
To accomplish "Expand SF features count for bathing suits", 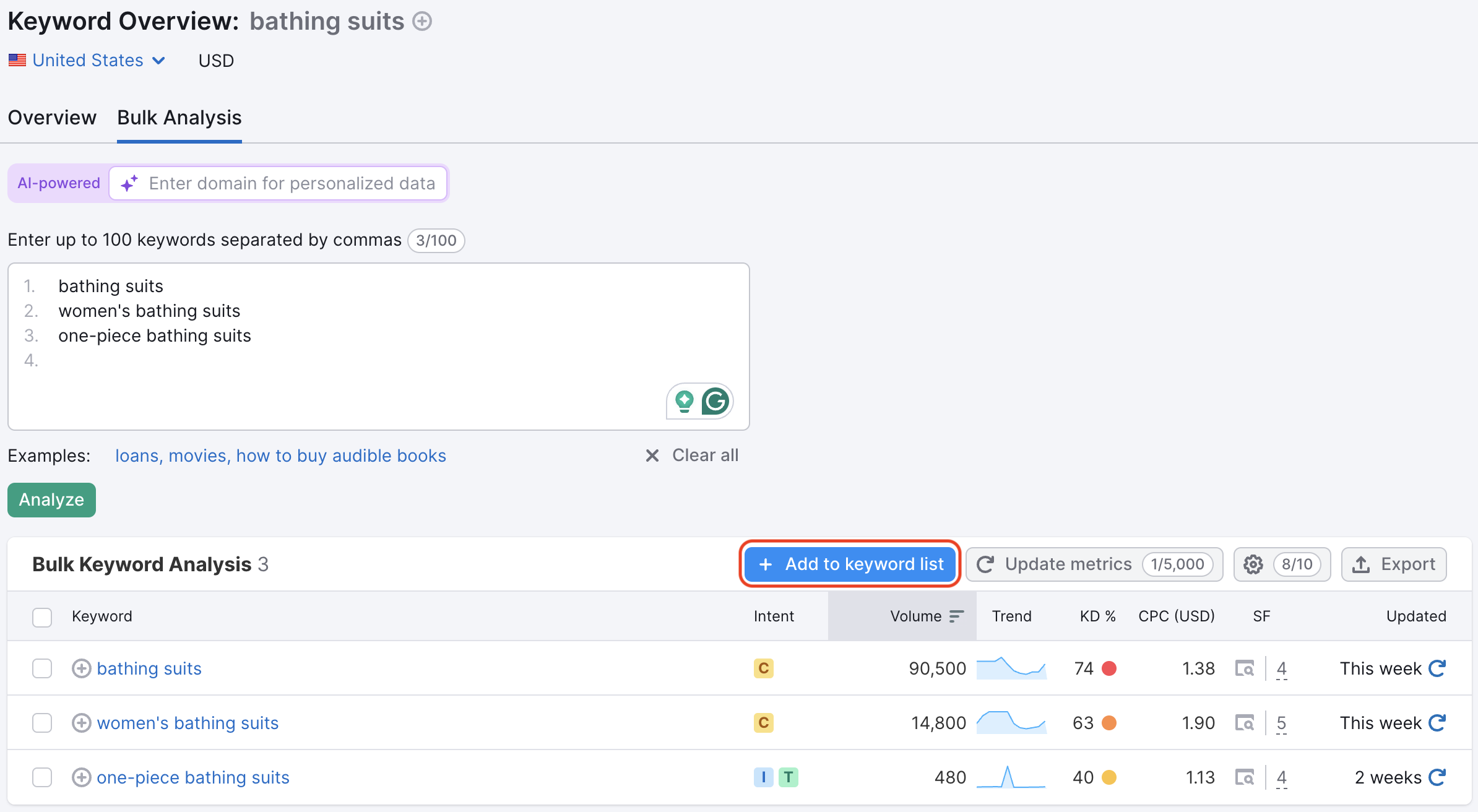I will tap(1282, 668).
